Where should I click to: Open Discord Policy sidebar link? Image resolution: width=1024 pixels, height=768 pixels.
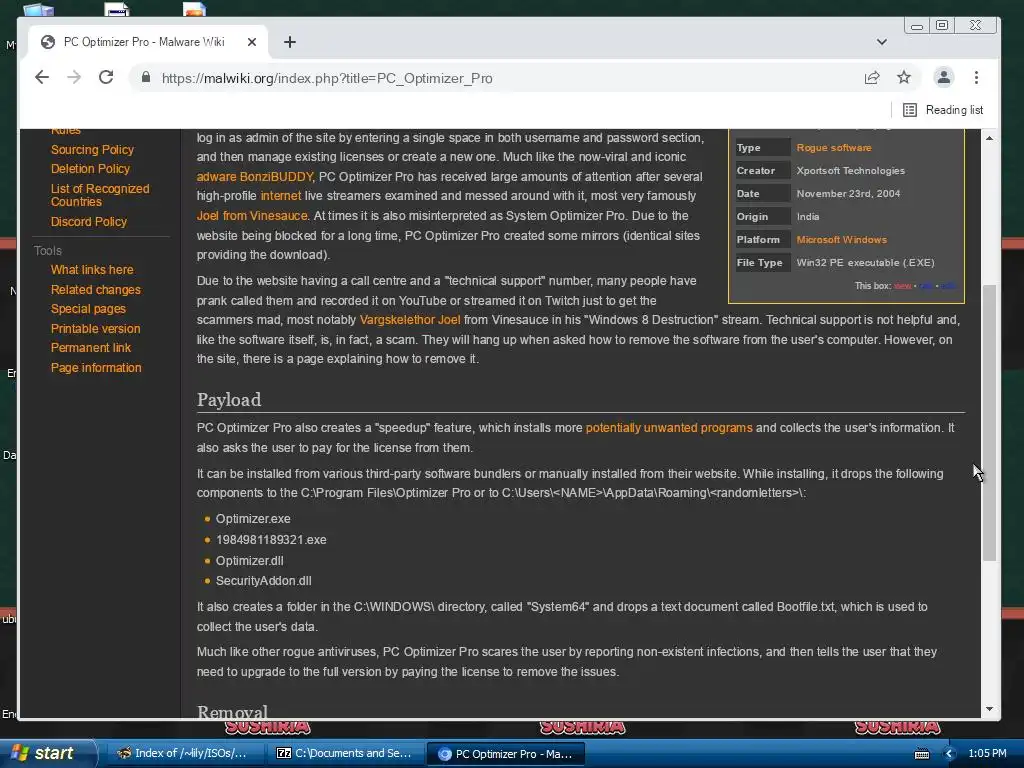(89, 221)
